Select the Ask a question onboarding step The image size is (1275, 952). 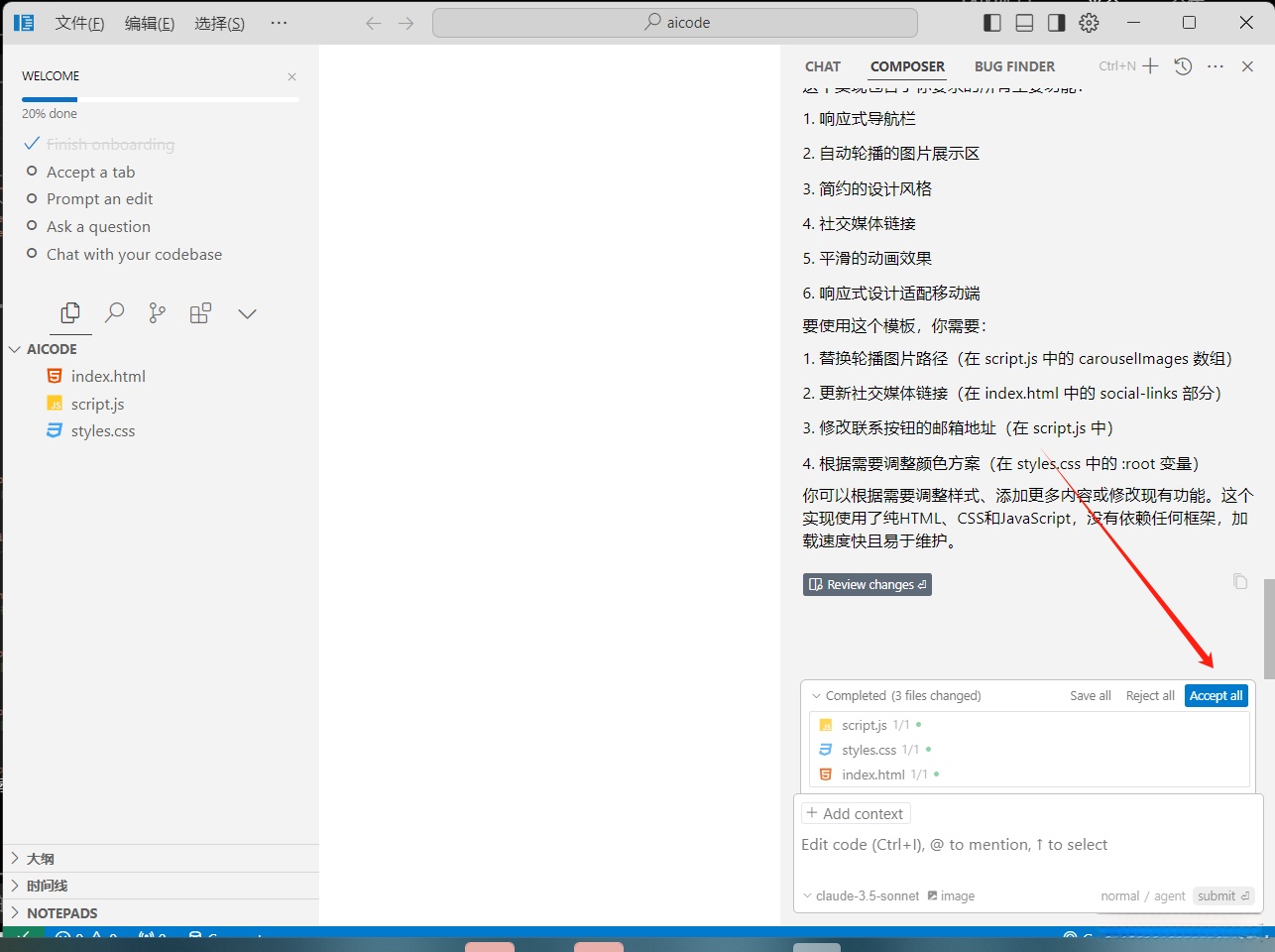[98, 227]
